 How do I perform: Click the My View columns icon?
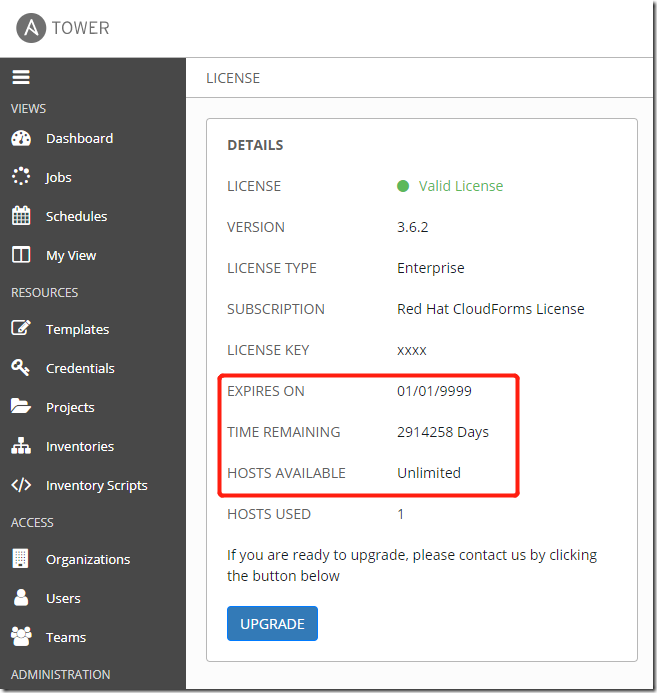[x=21, y=255]
